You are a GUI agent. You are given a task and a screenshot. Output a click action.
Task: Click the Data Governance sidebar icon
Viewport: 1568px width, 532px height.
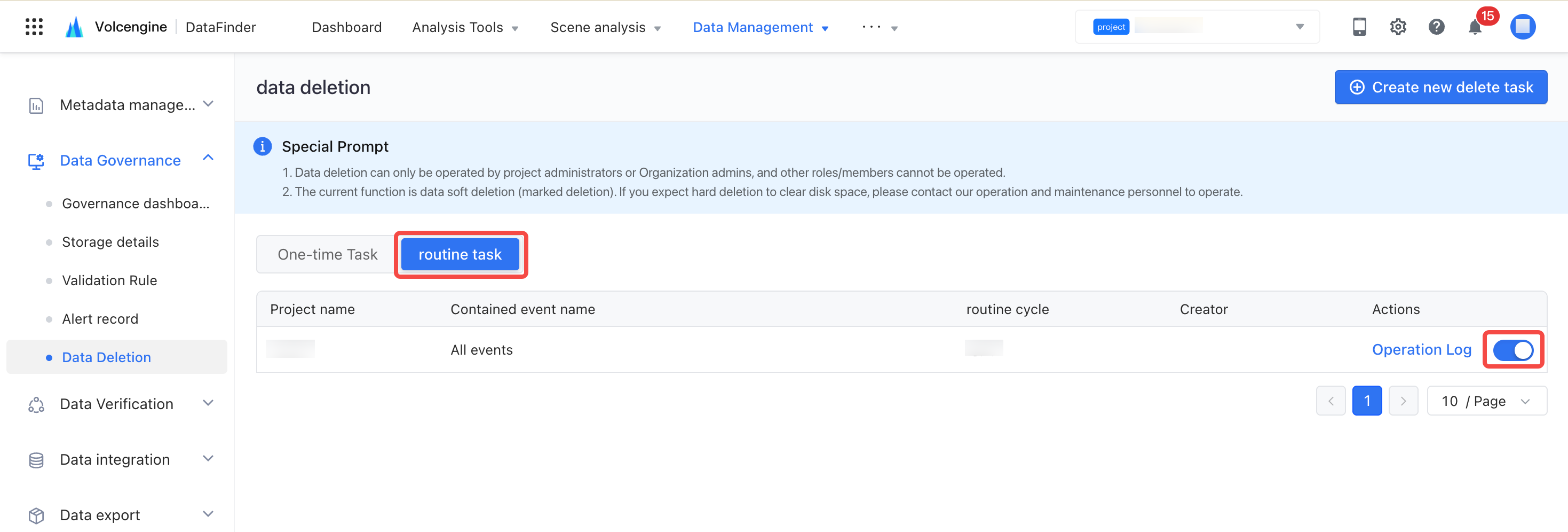36,161
